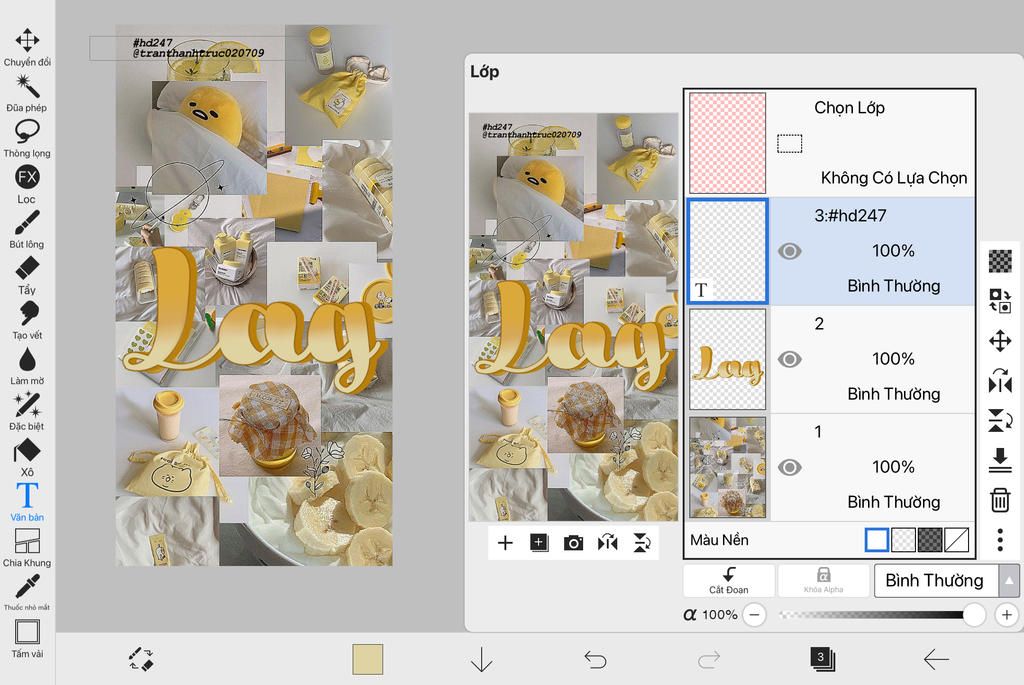Screen dimensions: 1024x685
Task: Expand blend mode list with arrow button
Action: point(1010,581)
